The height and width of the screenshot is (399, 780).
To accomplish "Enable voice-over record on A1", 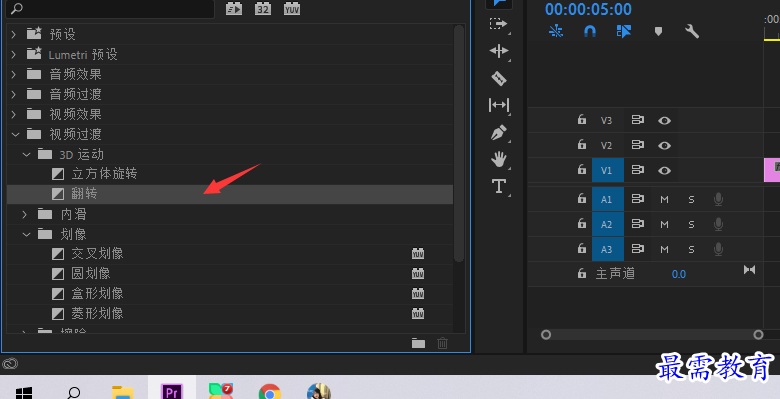I will [718, 200].
